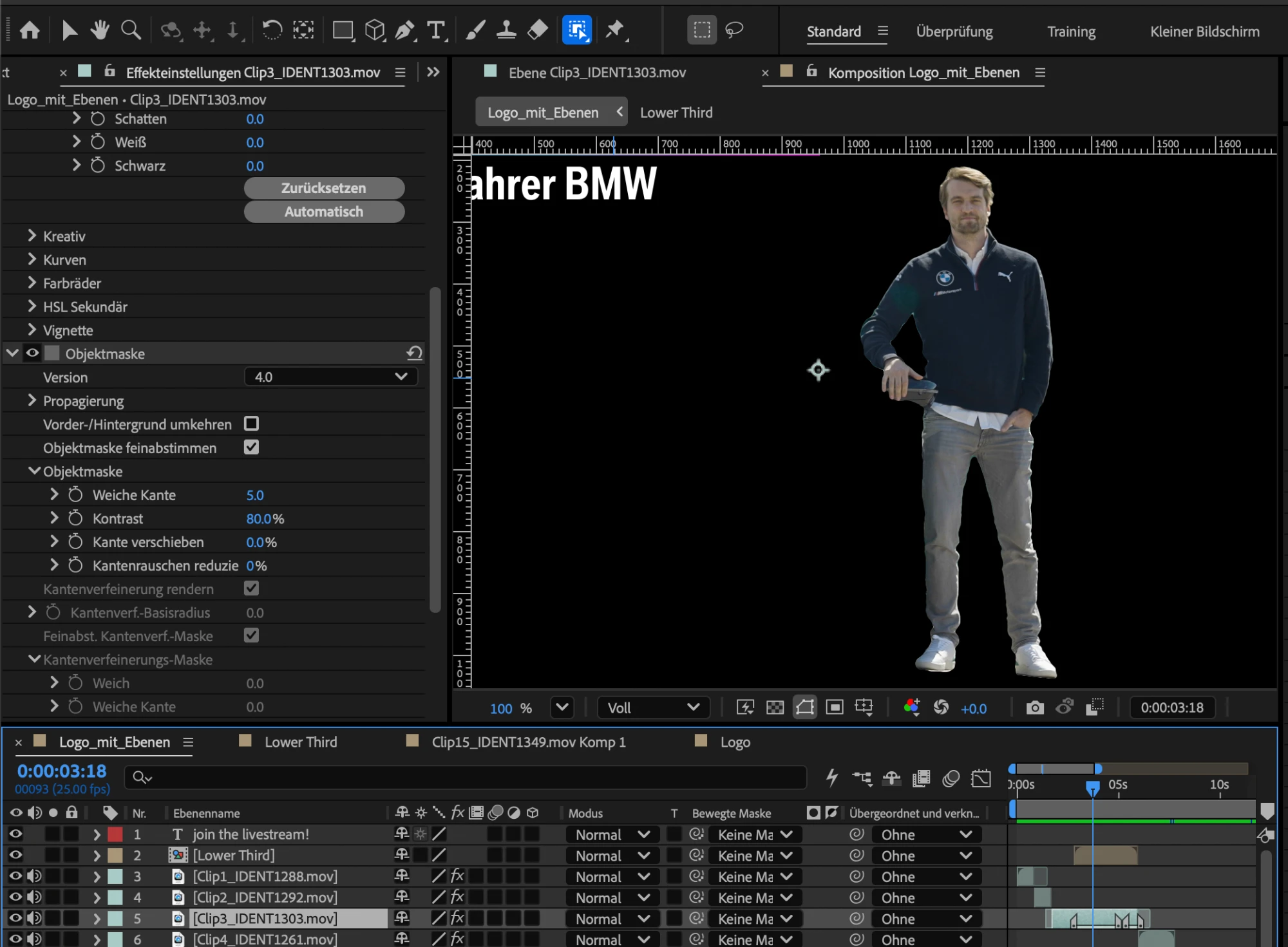Switch to the Training workspace

[x=1071, y=32]
